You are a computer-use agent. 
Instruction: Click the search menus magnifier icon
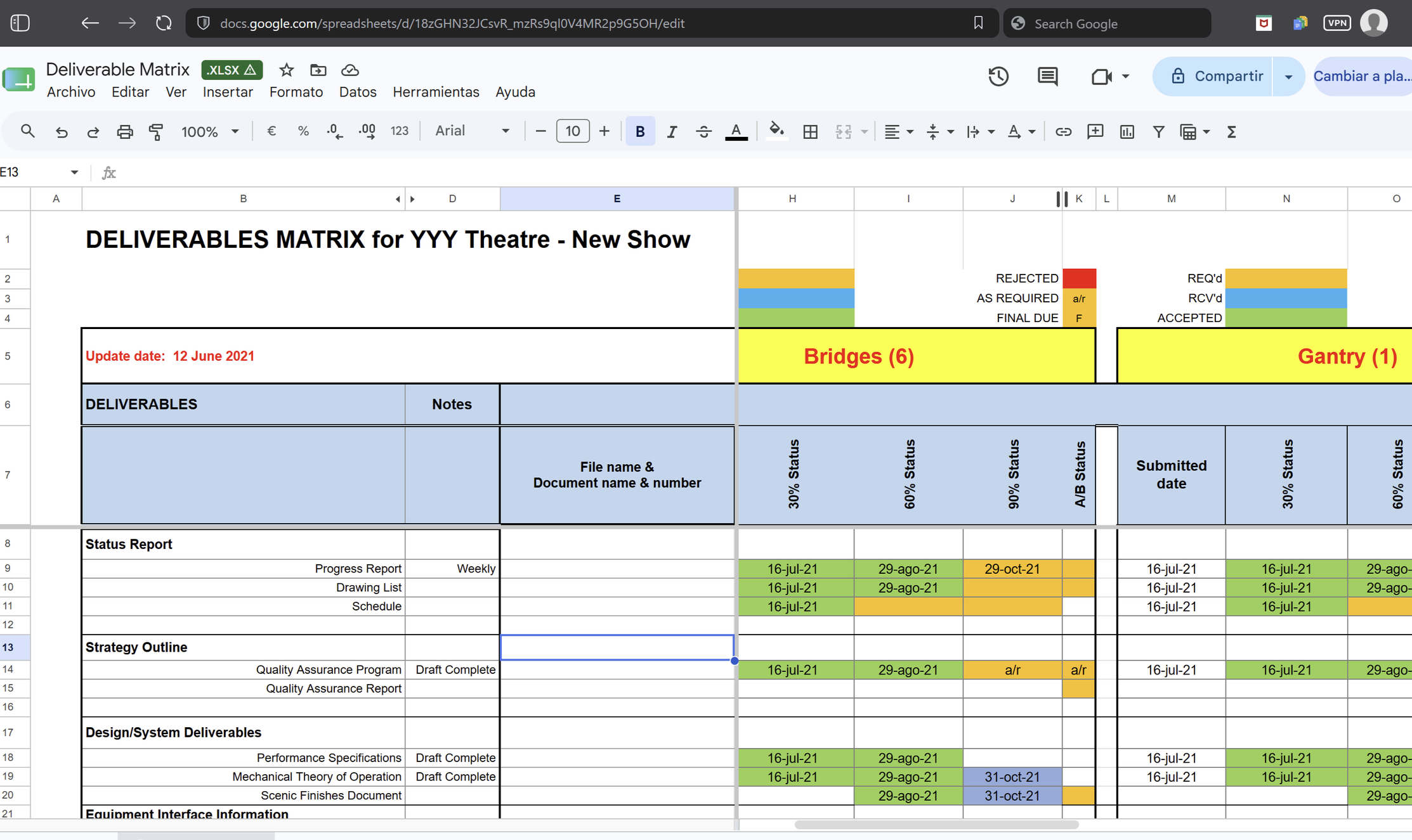[x=27, y=131]
